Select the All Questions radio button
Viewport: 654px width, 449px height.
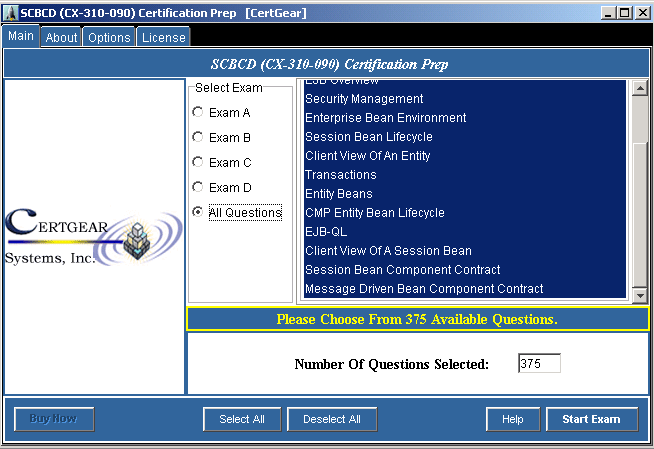click(198, 212)
